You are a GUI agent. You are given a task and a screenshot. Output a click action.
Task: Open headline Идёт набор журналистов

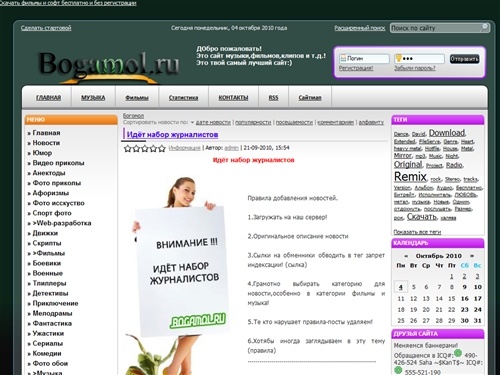pyautogui.click(x=172, y=135)
